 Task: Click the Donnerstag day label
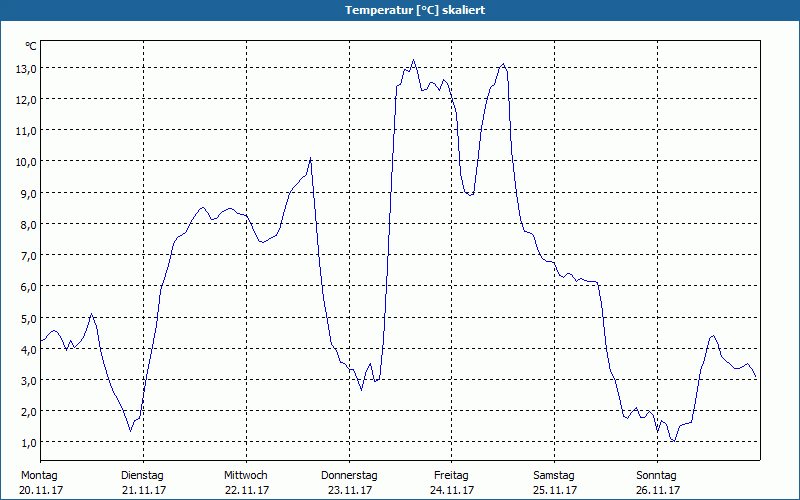tap(349, 476)
